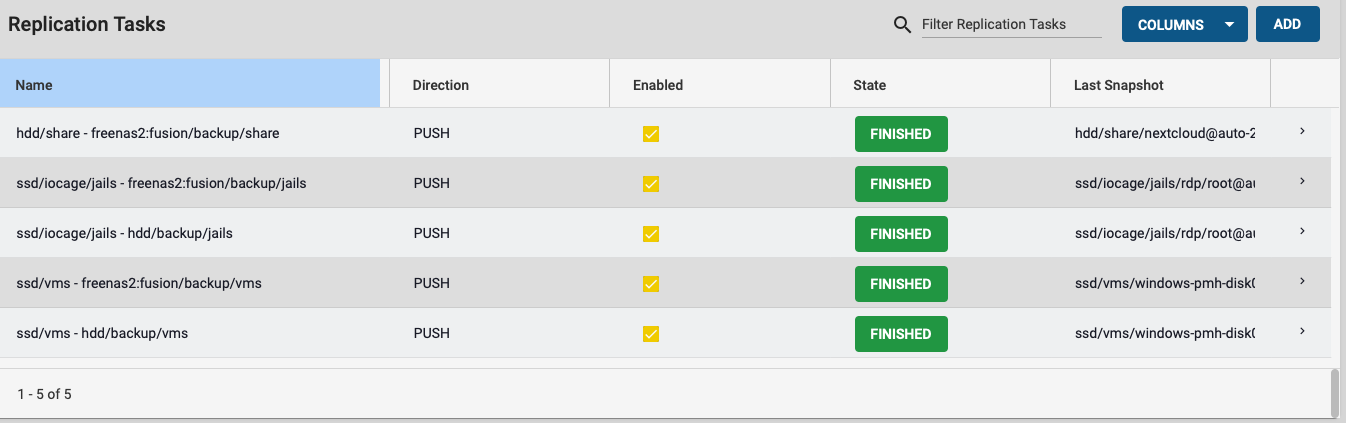The height and width of the screenshot is (423, 1346).
Task: Click the State column header
Action: click(x=870, y=85)
